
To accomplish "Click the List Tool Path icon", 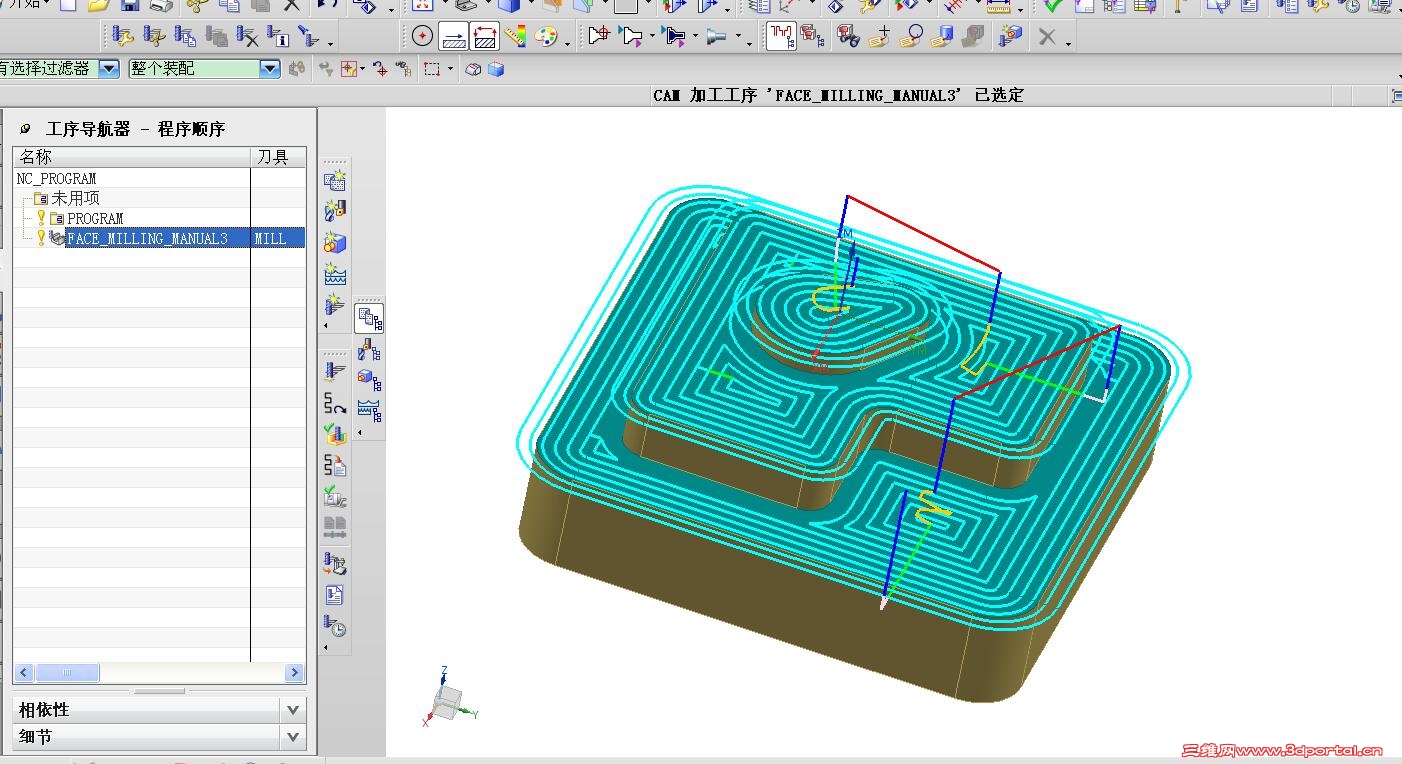I will [334, 465].
